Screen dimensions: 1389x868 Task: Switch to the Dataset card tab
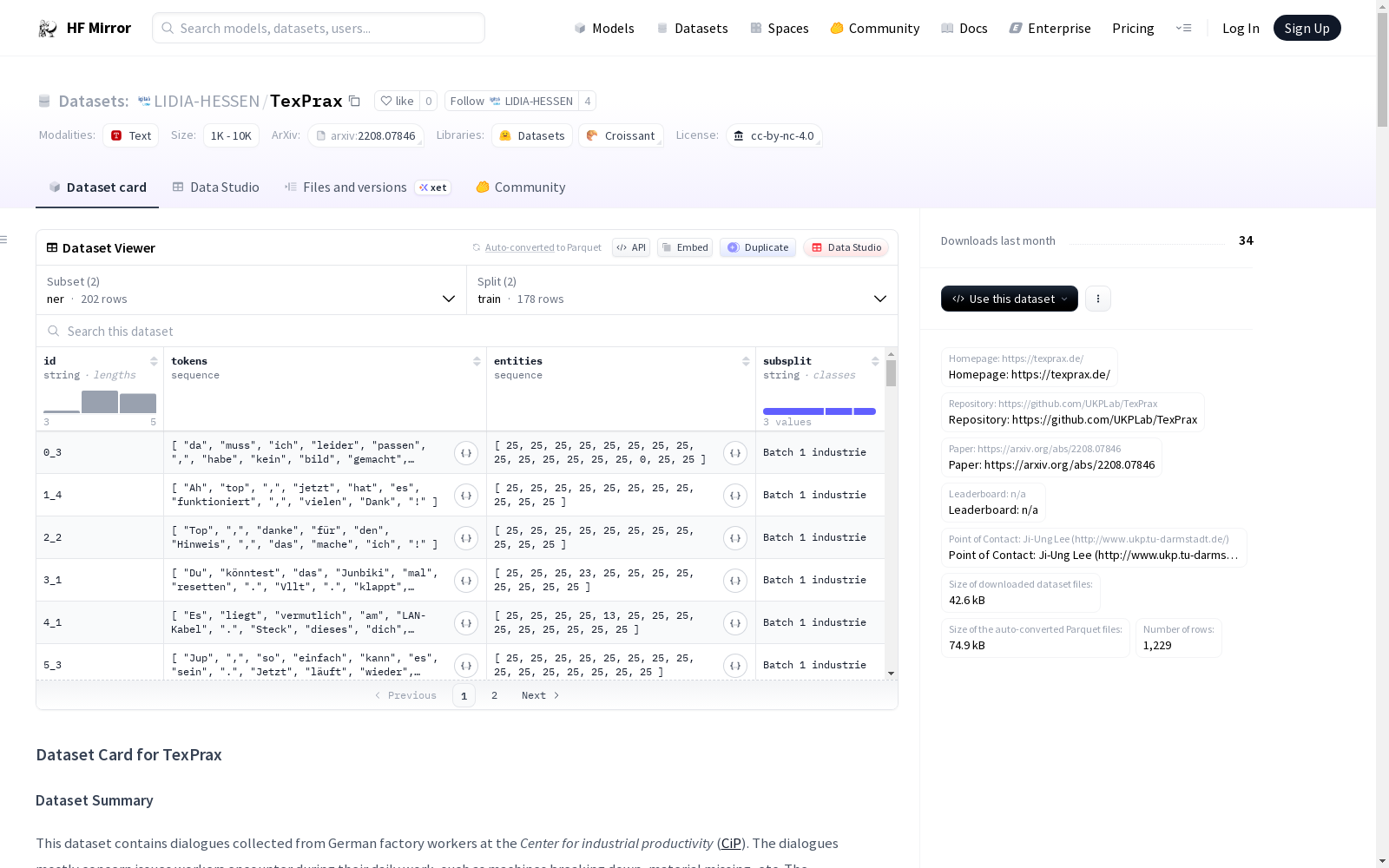click(x=97, y=187)
